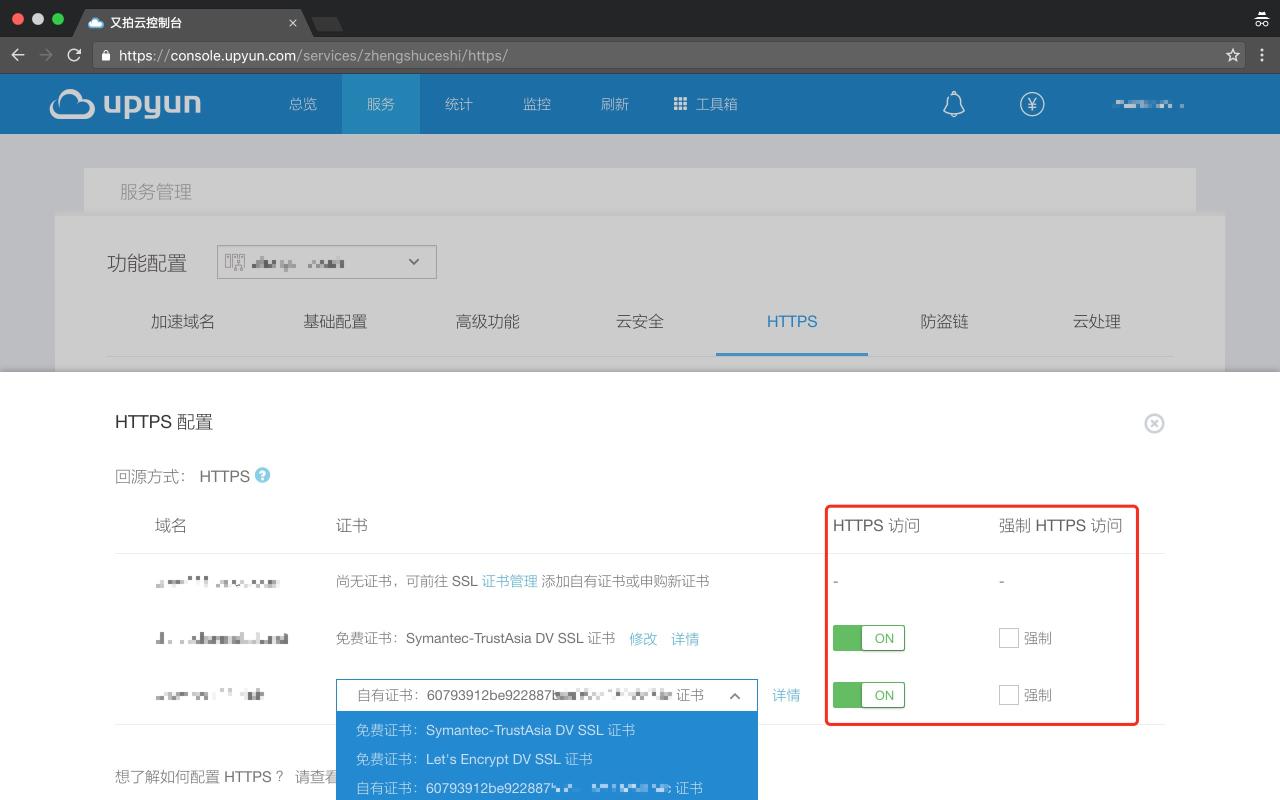Close the HTTPS configuration panel
Screen dimensions: 1280x800
[x=1154, y=423]
